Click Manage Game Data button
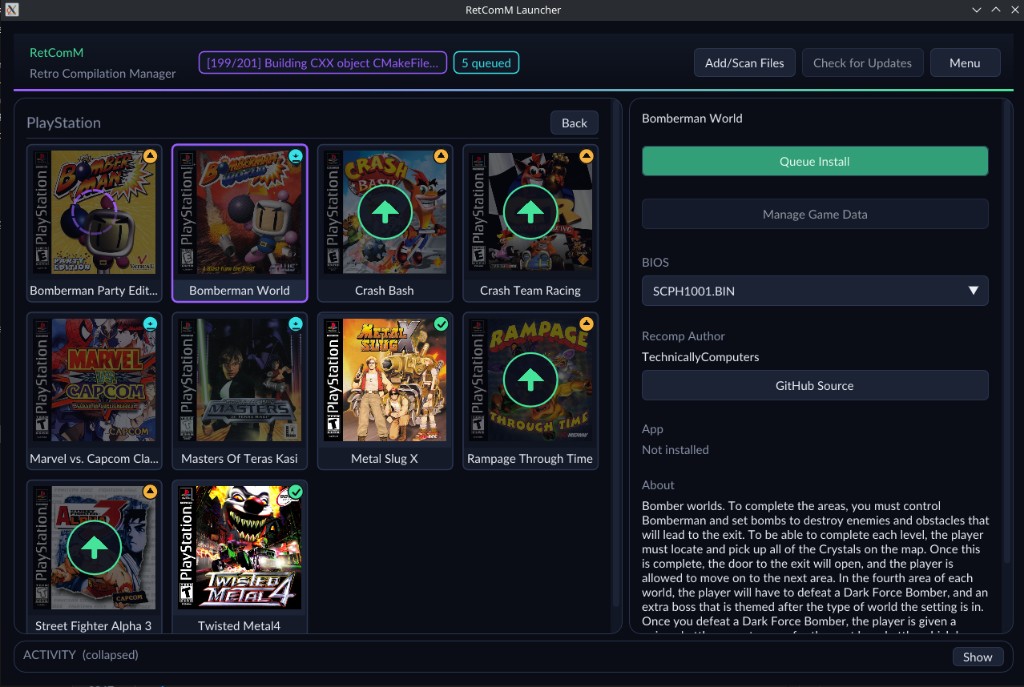The image size is (1024, 687). (x=814, y=214)
